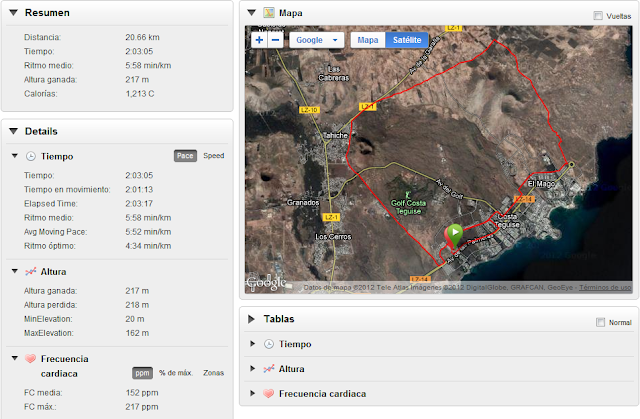
Task: Click the Google logo on the map
Action: pos(266,283)
